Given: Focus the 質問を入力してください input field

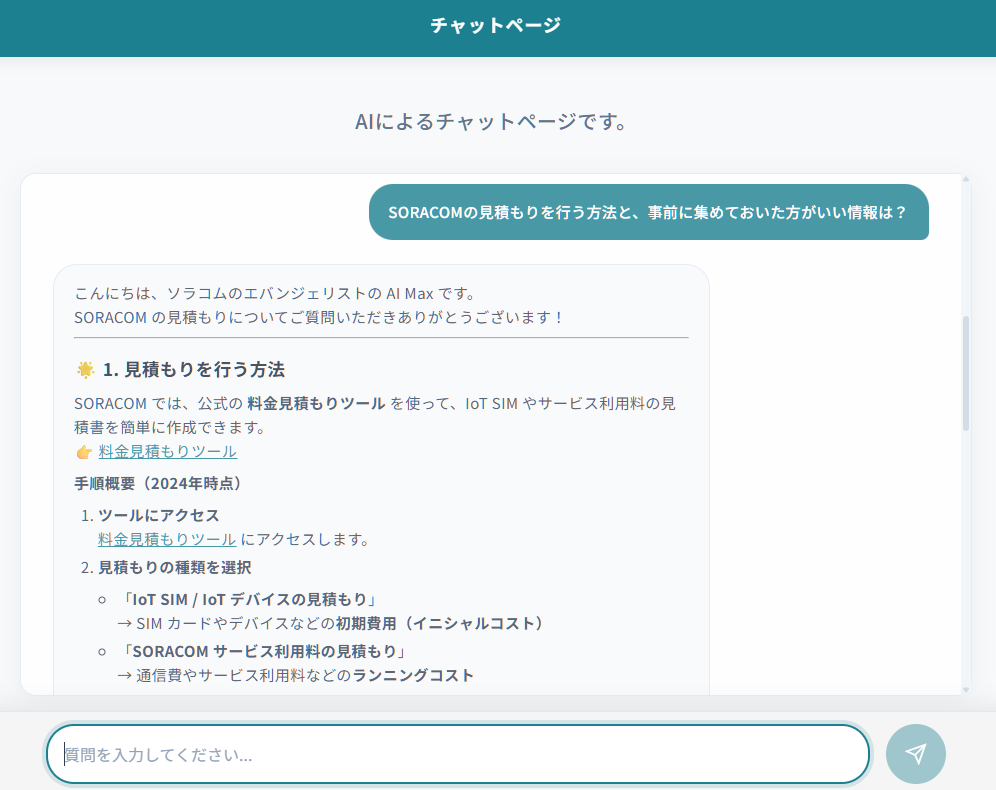Looking at the screenshot, I should pyautogui.click(x=457, y=754).
